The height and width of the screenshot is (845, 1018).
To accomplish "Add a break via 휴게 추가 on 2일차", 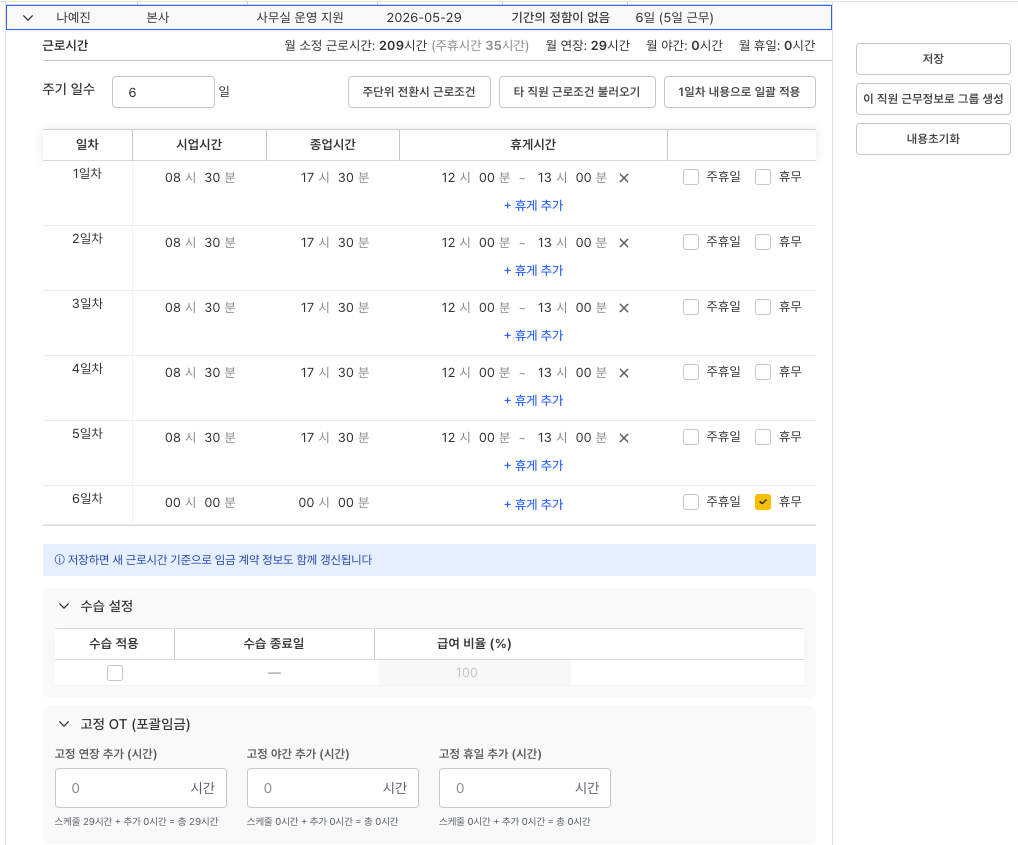I will (533, 271).
